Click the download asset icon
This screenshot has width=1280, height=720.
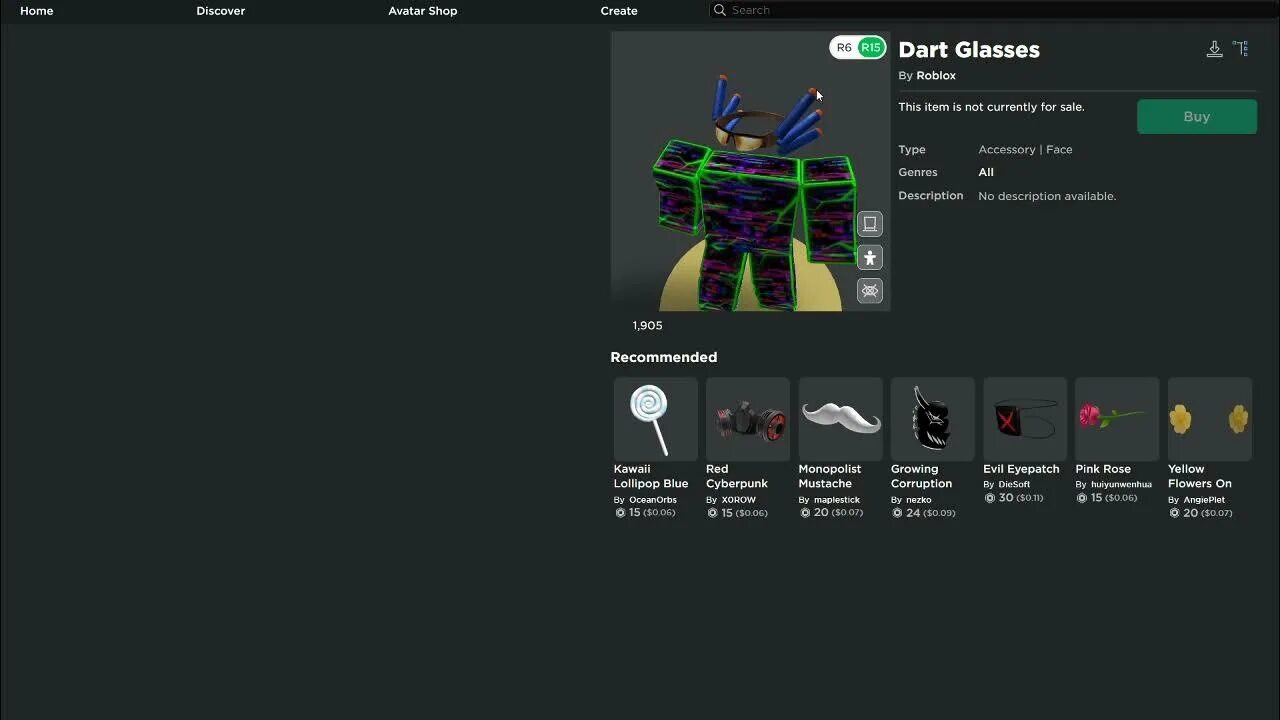click(1214, 49)
